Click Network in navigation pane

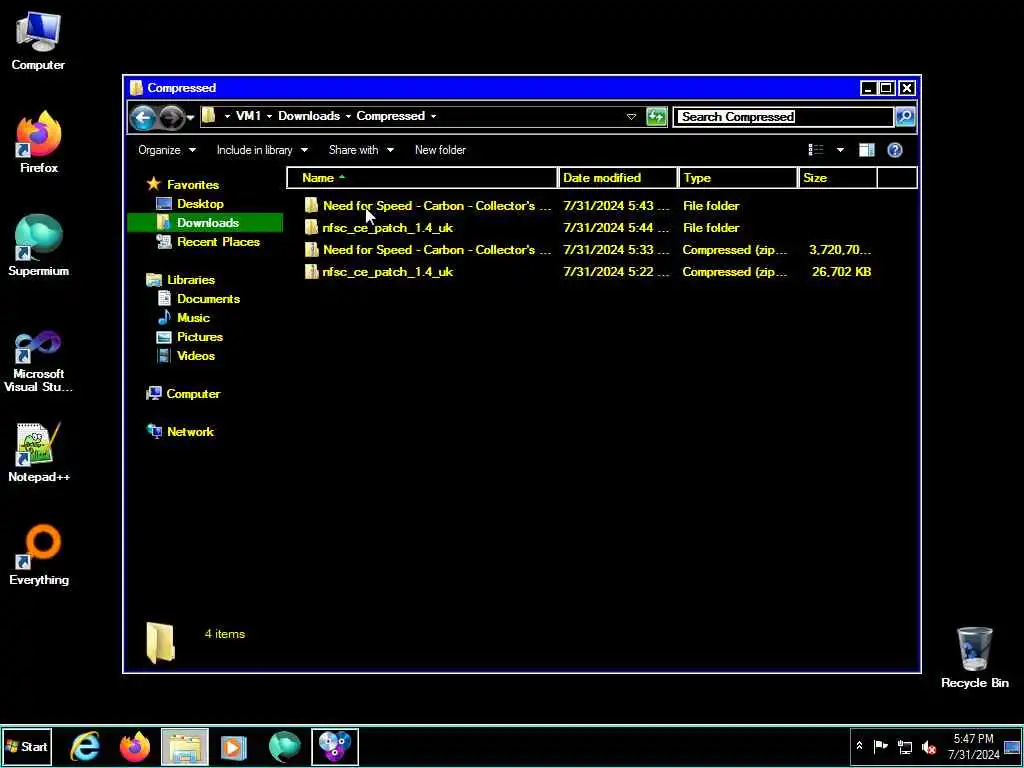click(190, 432)
